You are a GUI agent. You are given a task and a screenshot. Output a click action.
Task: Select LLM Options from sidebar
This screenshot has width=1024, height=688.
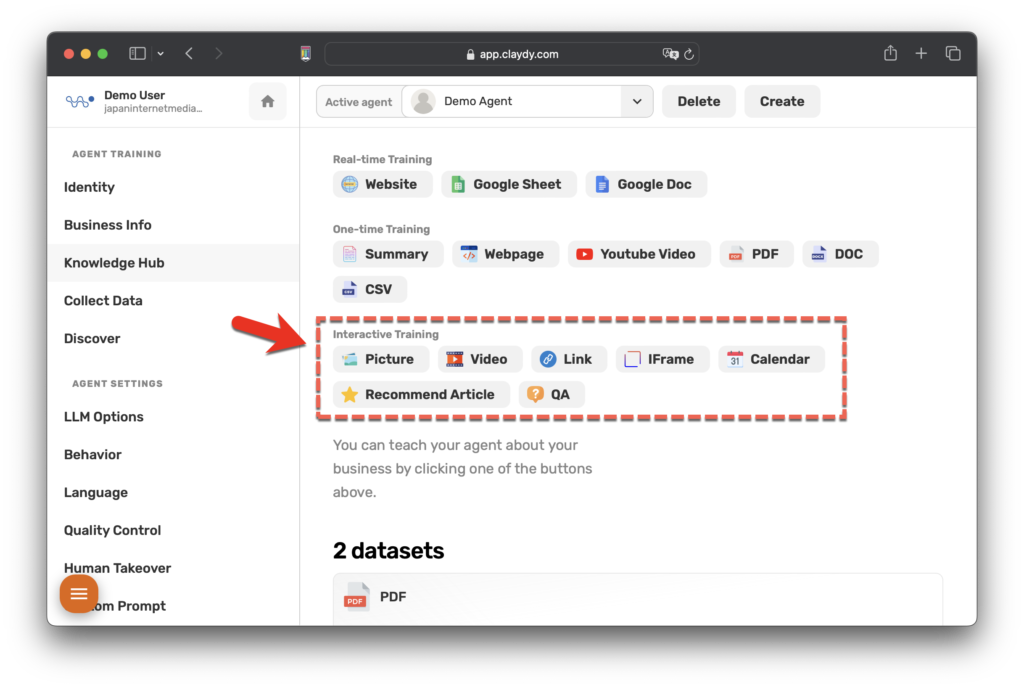(x=103, y=417)
